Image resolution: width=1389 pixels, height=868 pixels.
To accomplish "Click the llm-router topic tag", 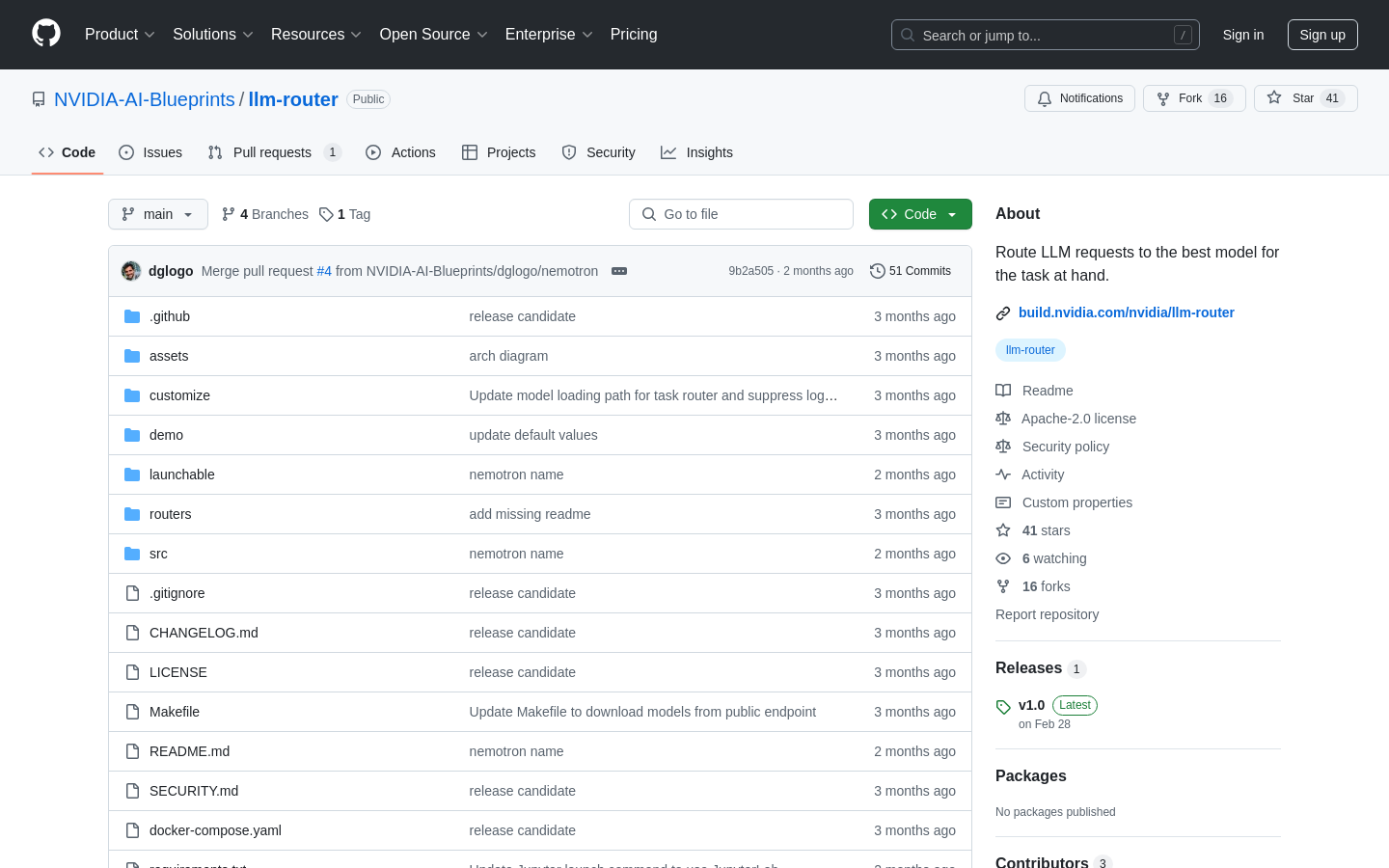I will point(1030,350).
